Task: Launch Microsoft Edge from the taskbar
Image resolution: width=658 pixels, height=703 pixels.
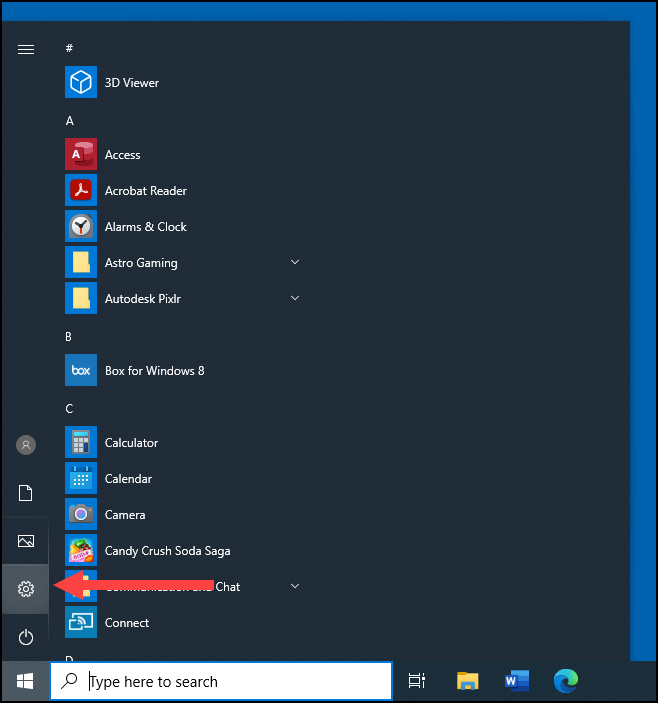Action: (x=566, y=681)
